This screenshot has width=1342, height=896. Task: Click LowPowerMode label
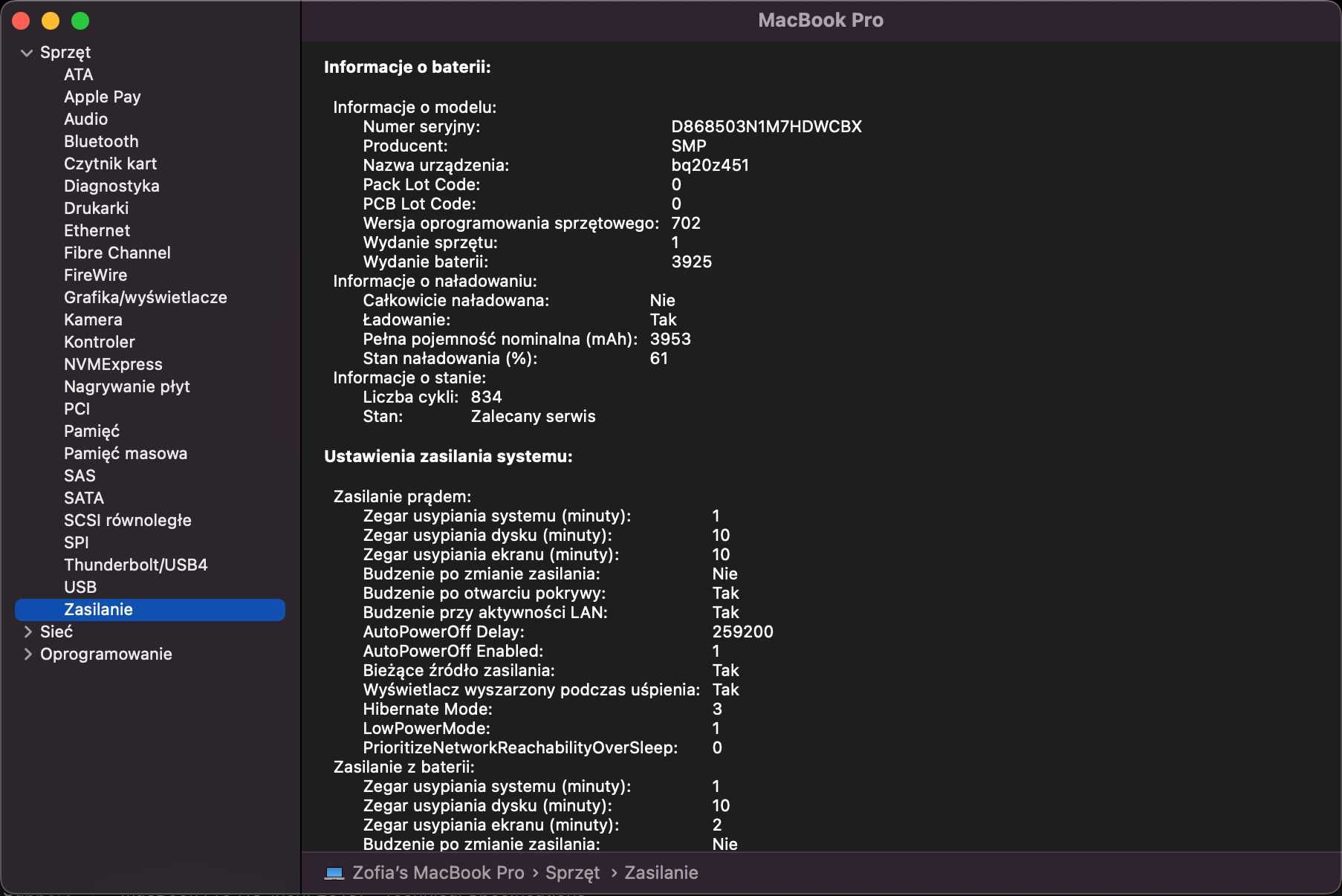427,728
